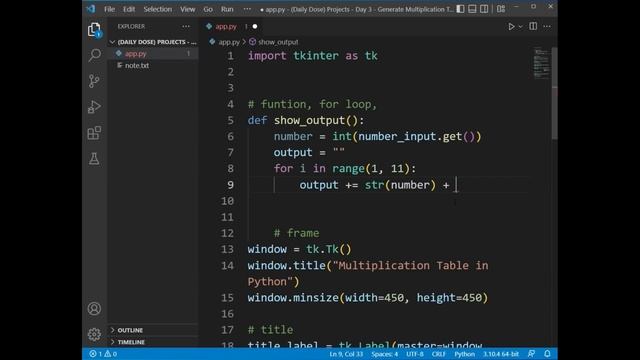This screenshot has width=640, height=360.
Task: Open the File menu
Action: pyautogui.click(x=109, y=9)
